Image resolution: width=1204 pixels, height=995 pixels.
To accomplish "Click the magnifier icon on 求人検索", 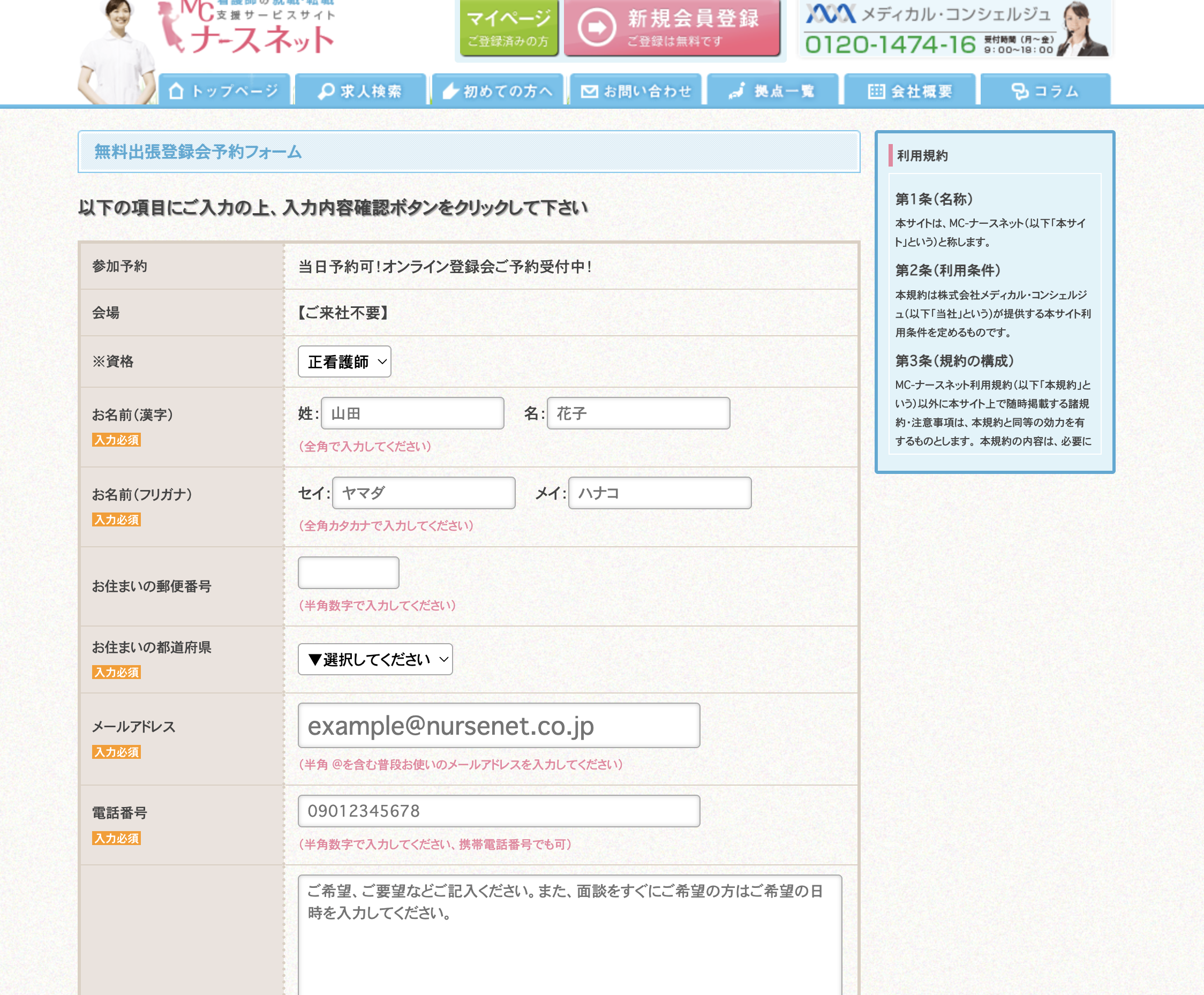I will (326, 91).
